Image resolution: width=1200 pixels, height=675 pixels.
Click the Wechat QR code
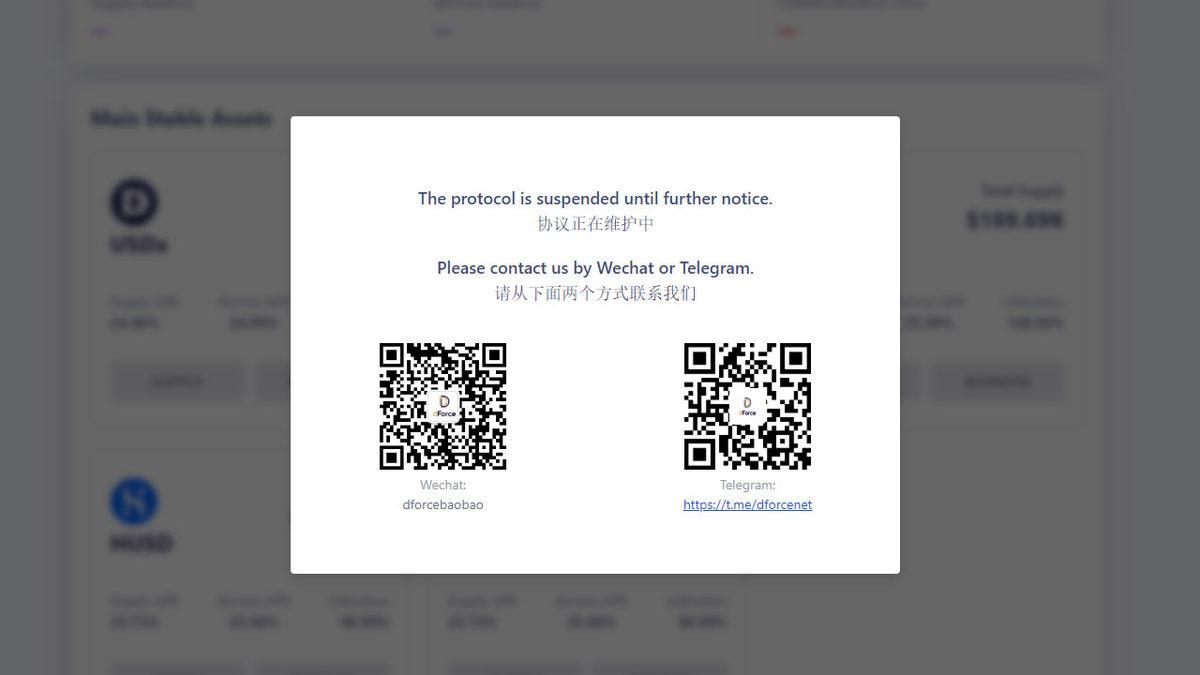(443, 406)
